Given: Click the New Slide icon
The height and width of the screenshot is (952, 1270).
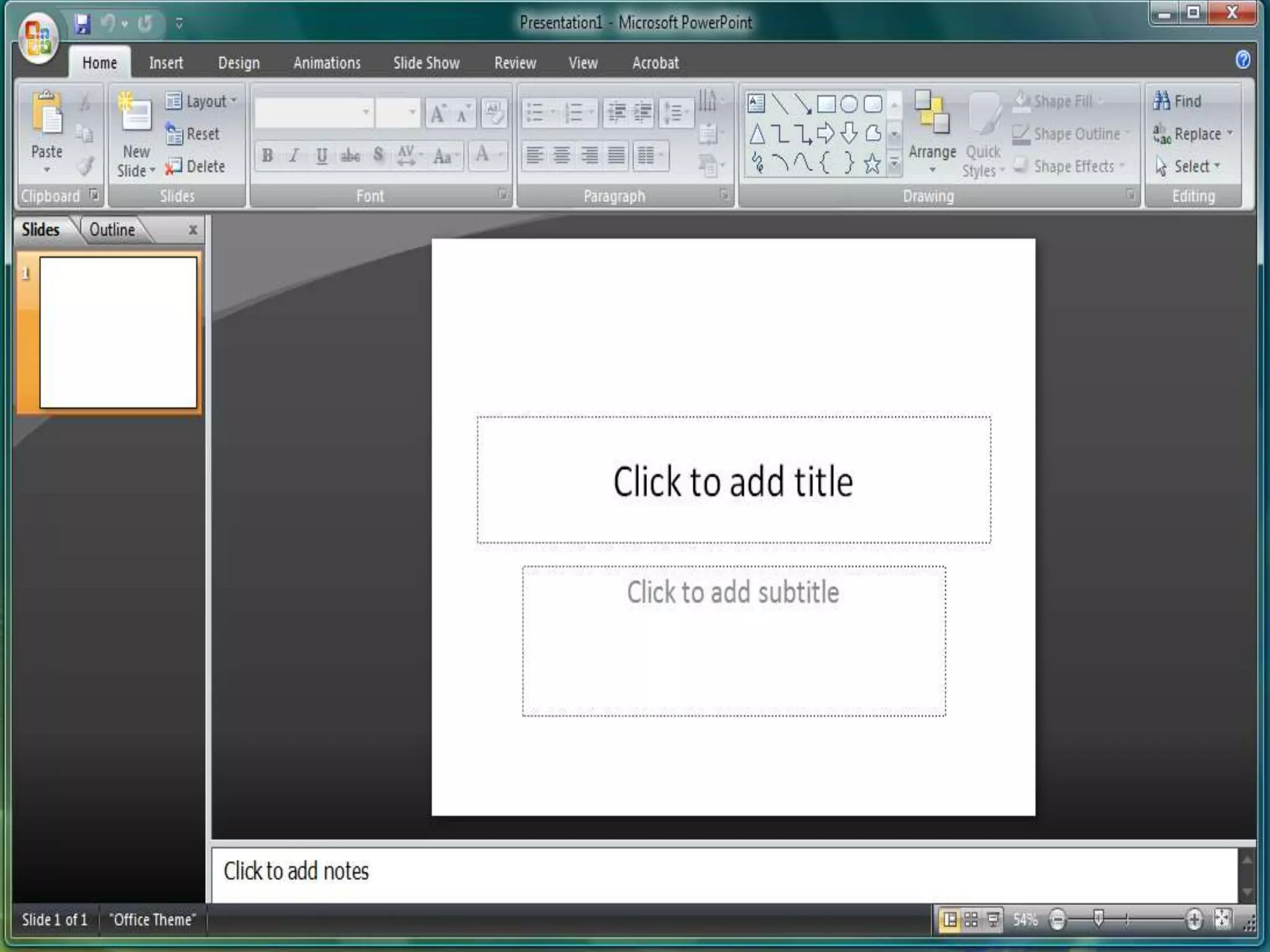Looking at the screenshot, I should [135, 114].
